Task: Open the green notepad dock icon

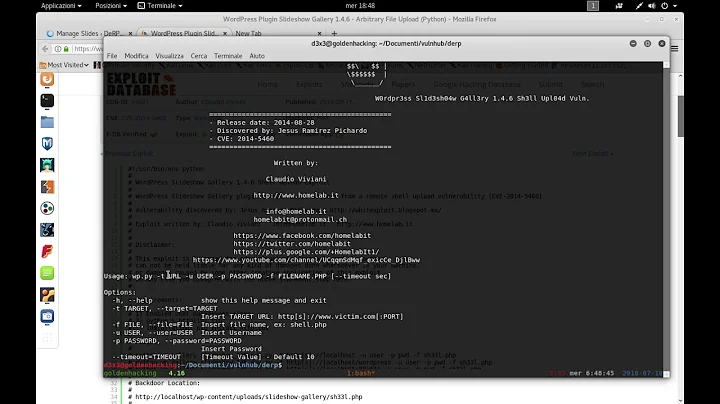Action: point(47,273)
